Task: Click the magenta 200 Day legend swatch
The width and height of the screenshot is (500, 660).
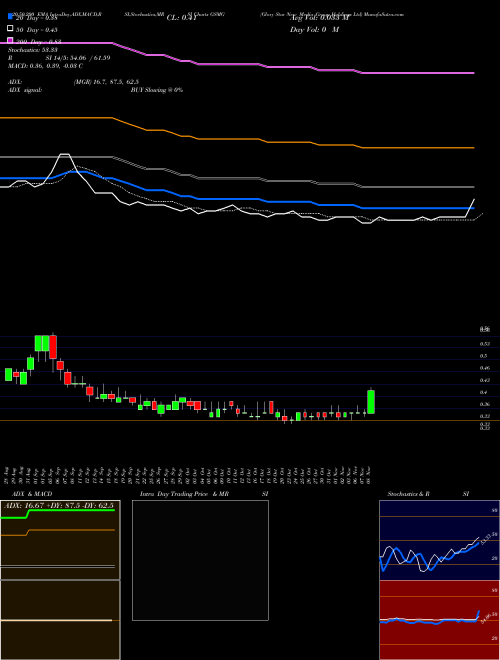Action: tap(11, 40)
